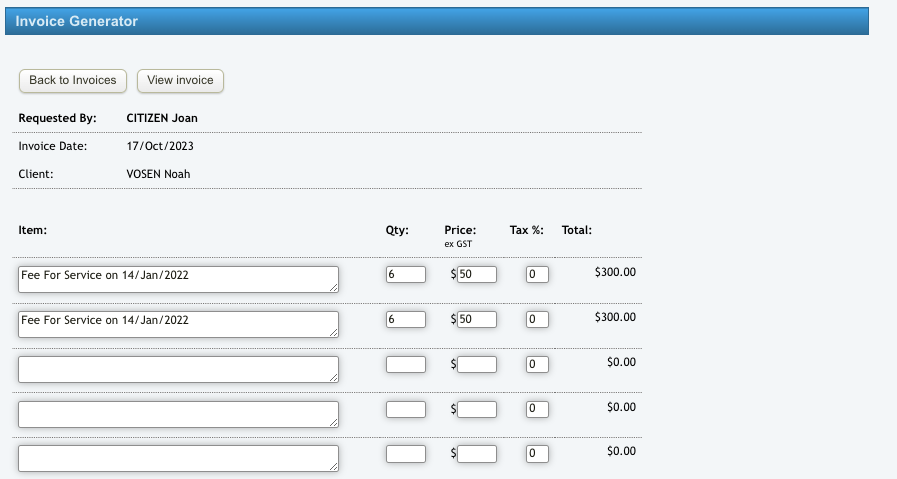The image size is (897, 479).
Task: Click the Invoice Generator header title
Action: click(x=77, y=21)
